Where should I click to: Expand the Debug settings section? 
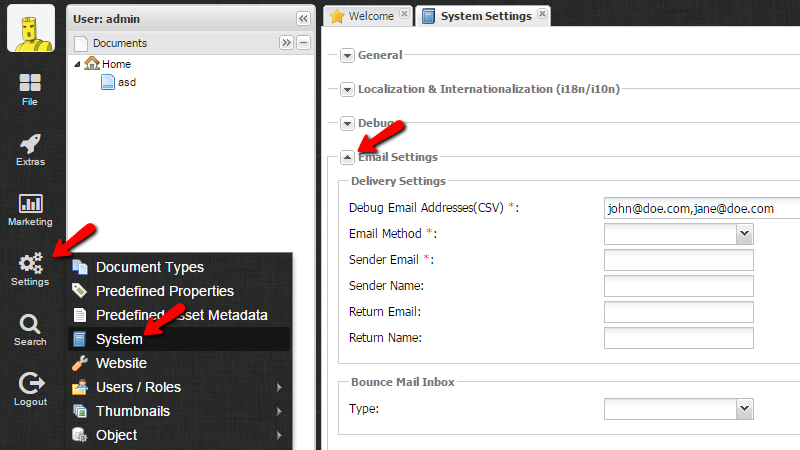click(347, 123)
